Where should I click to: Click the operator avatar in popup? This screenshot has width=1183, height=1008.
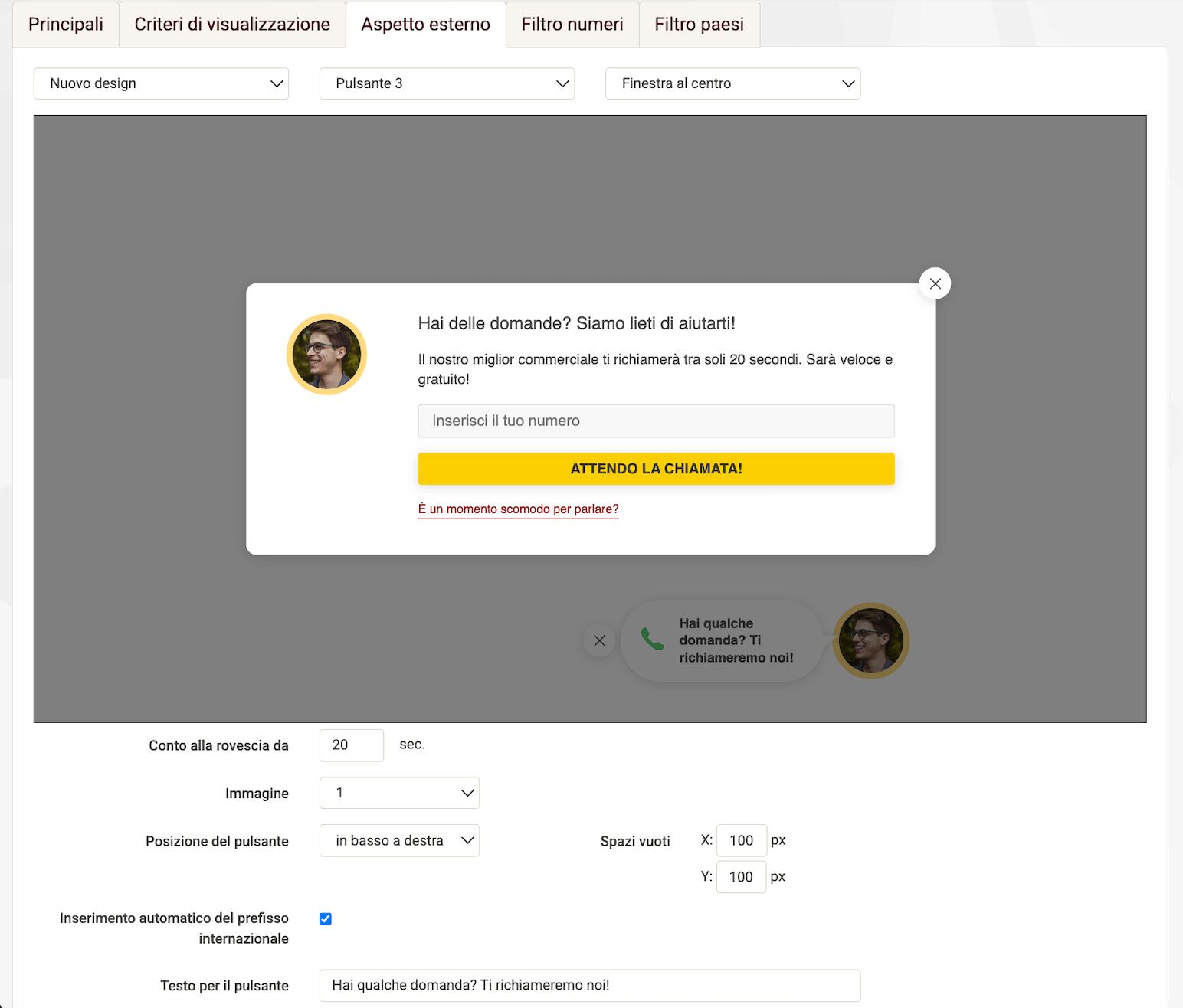326,354
